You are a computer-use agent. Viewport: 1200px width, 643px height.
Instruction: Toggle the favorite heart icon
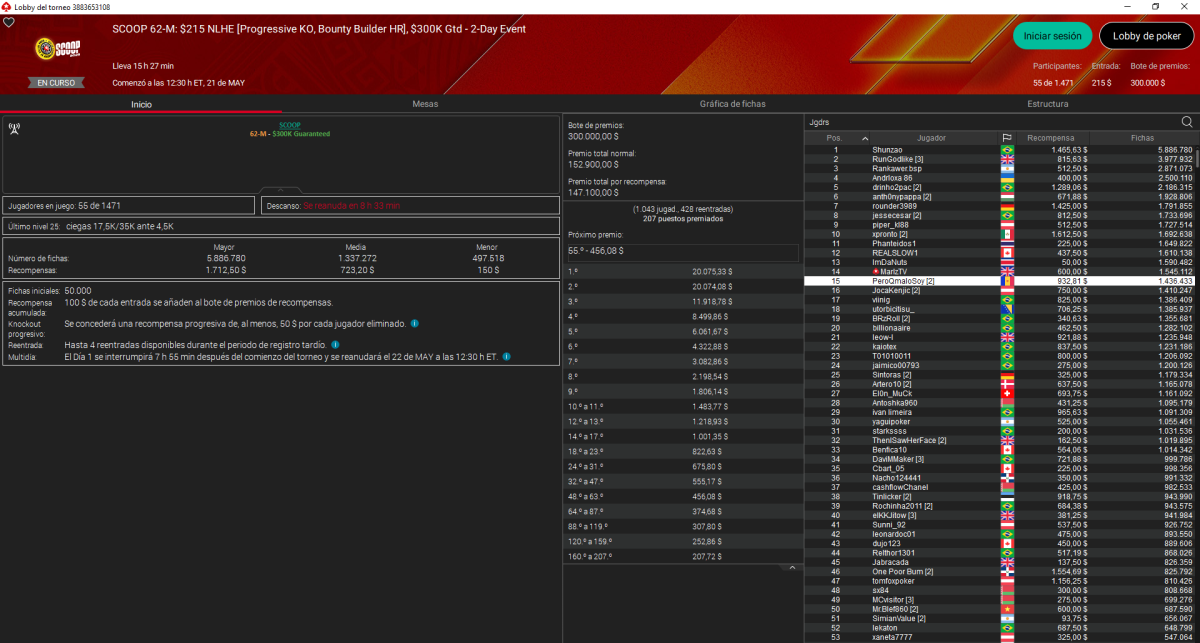pos(8,22)
